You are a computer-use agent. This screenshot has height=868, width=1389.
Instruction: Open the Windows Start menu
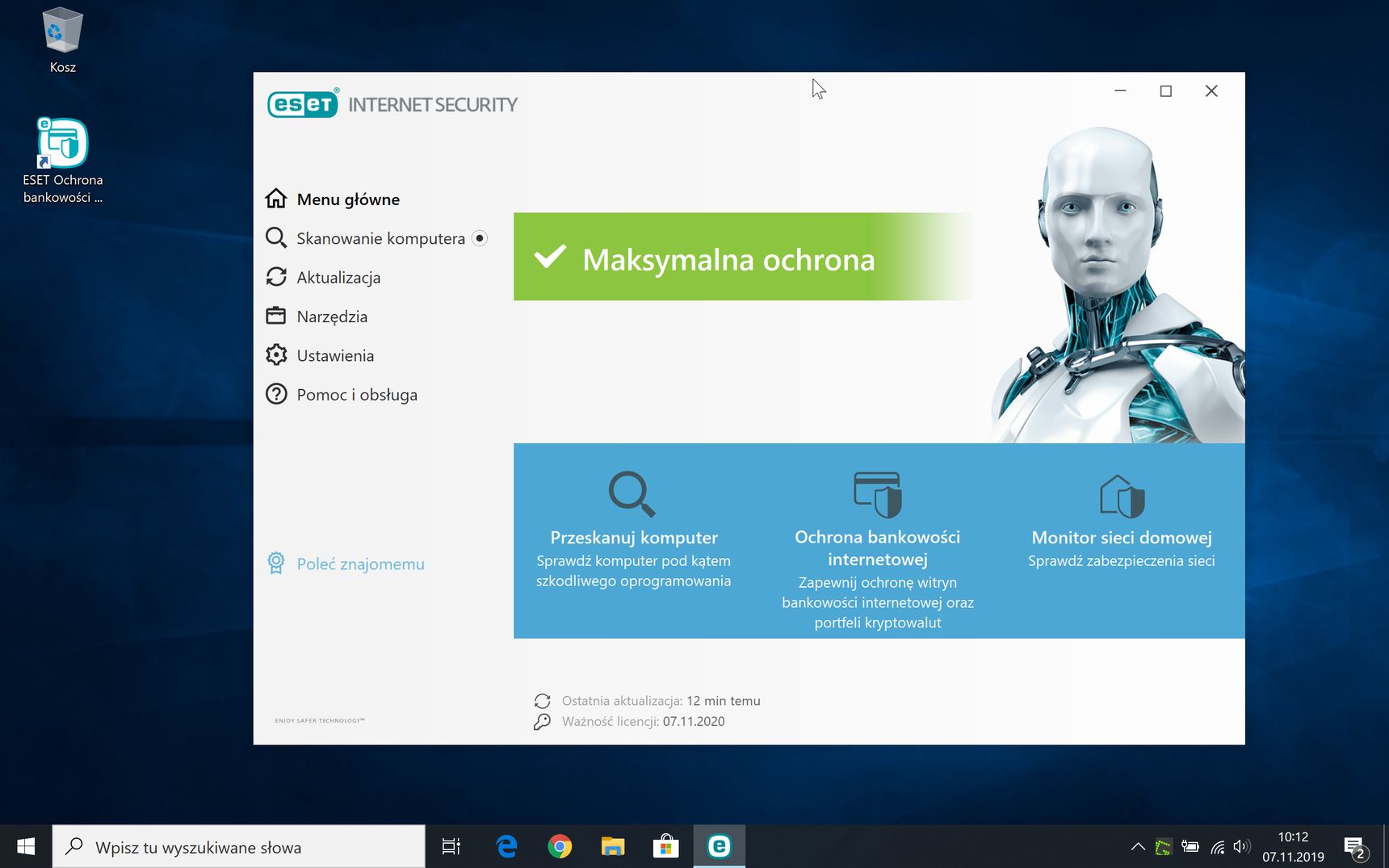[26, 846]
